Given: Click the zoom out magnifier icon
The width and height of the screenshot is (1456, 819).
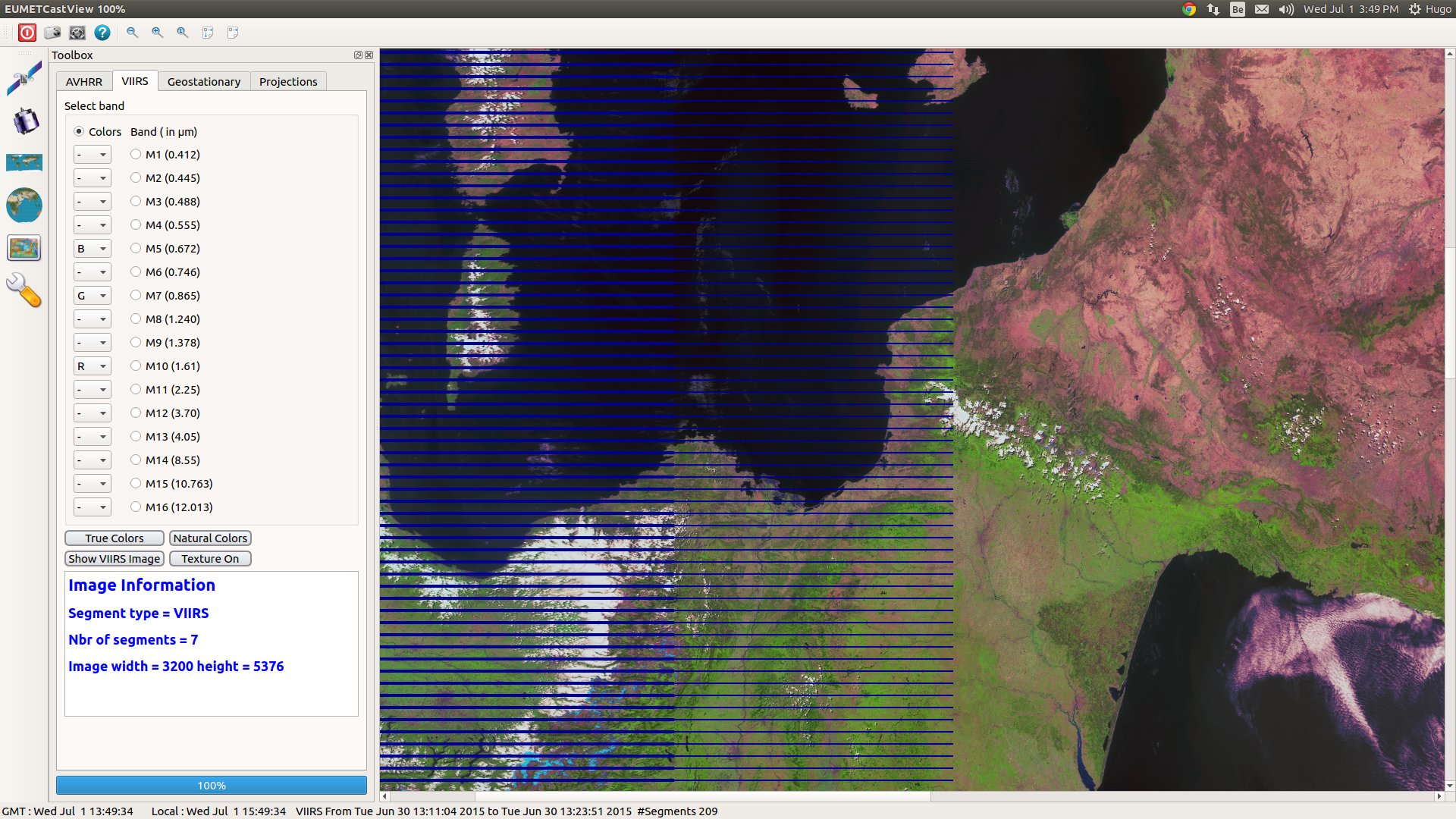Looking at the screenshot, I should tap(133, 32).
